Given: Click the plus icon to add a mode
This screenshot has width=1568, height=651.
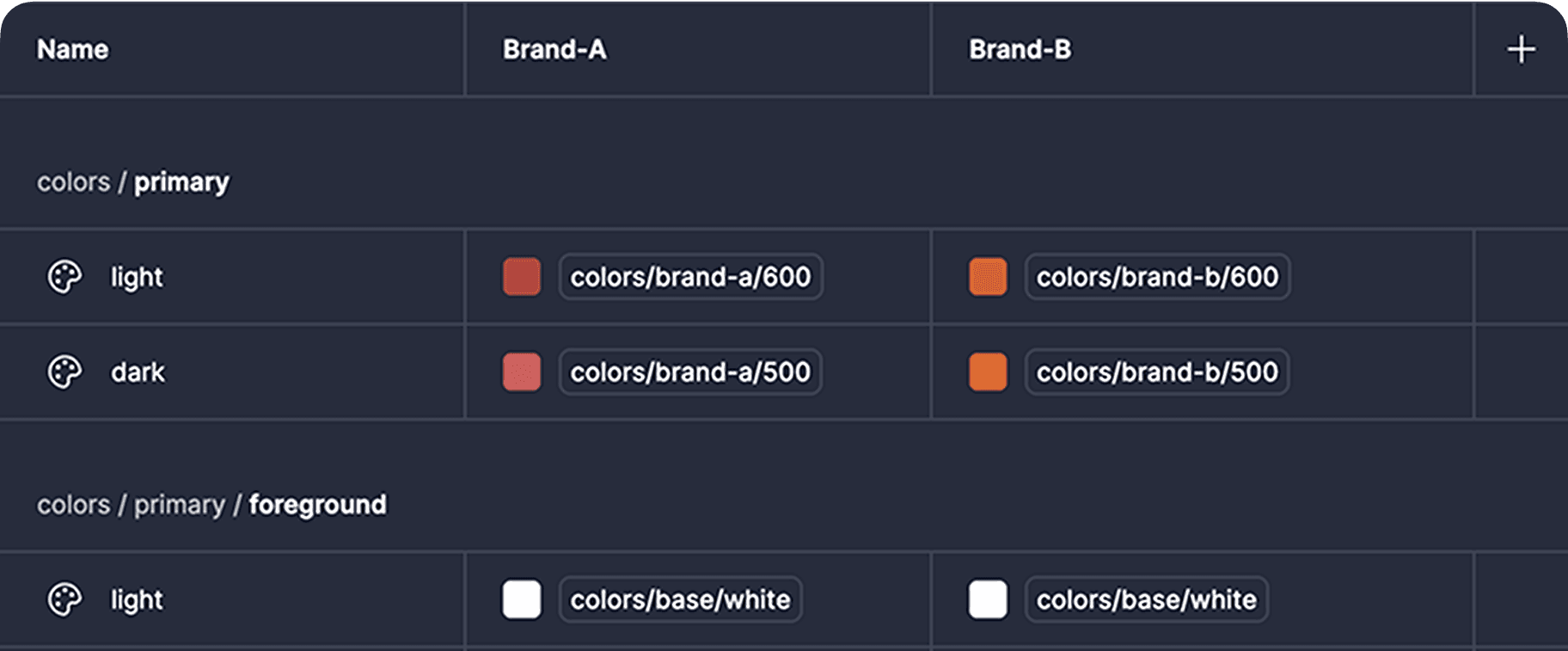Looking at the screenshot, I should click(x=1520, y=48).
